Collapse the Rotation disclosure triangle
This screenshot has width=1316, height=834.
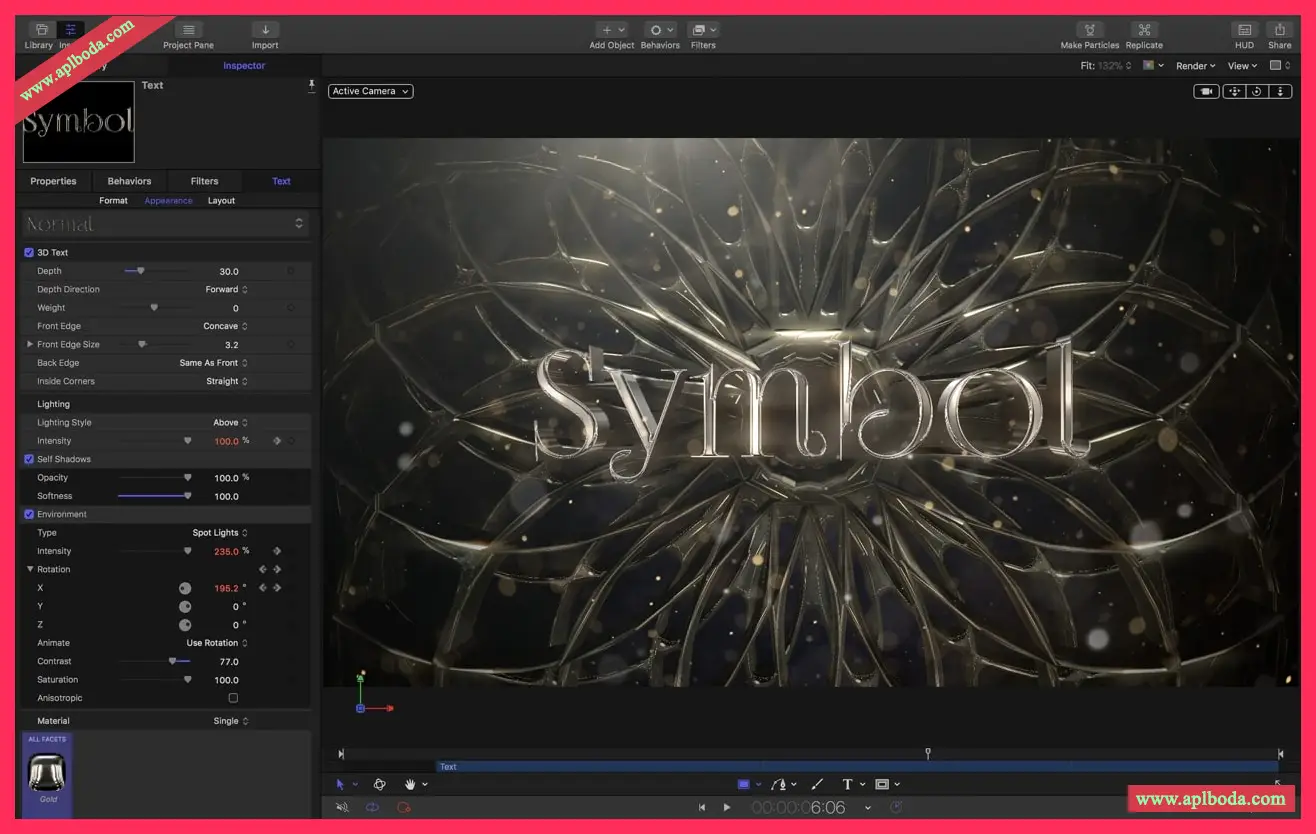[30, 569]
